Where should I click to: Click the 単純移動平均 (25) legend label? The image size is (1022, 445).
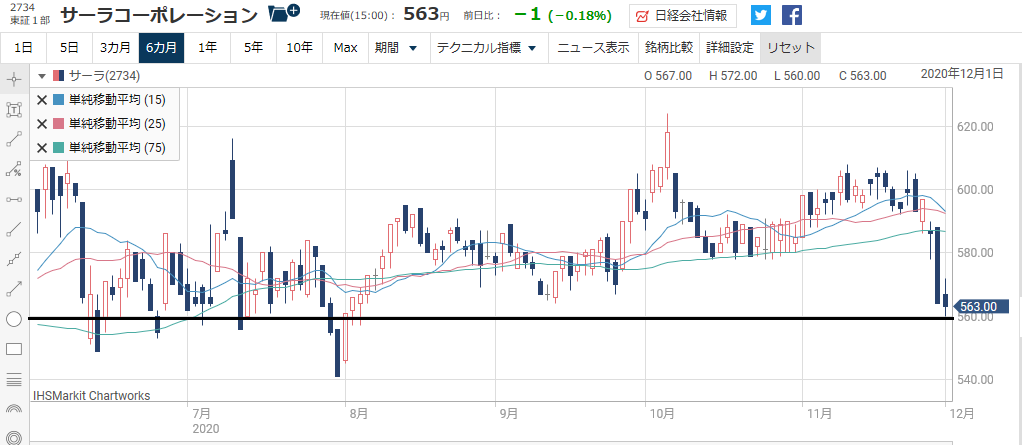coord(117,124)
